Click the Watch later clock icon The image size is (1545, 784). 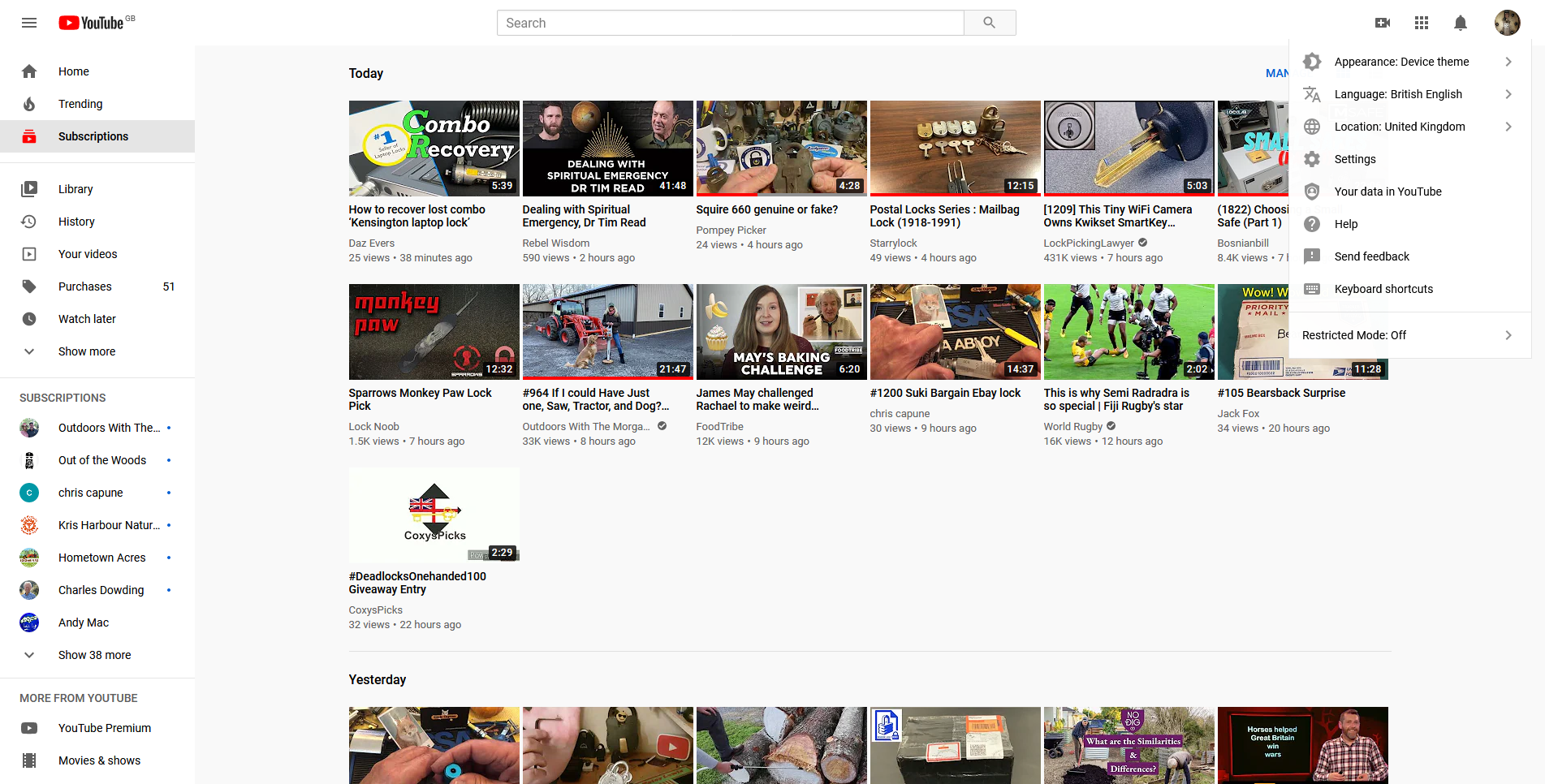[29, 319]
